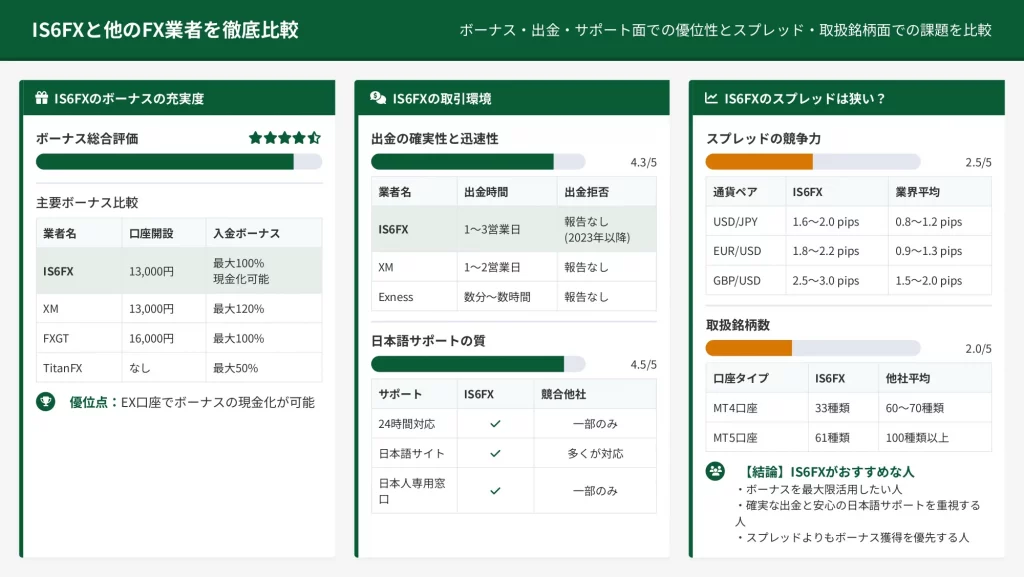The height and width of the screenshot is (577, 1024).
Task: Click the trophy icon next to 優位点
Action: tap(45, 402)
